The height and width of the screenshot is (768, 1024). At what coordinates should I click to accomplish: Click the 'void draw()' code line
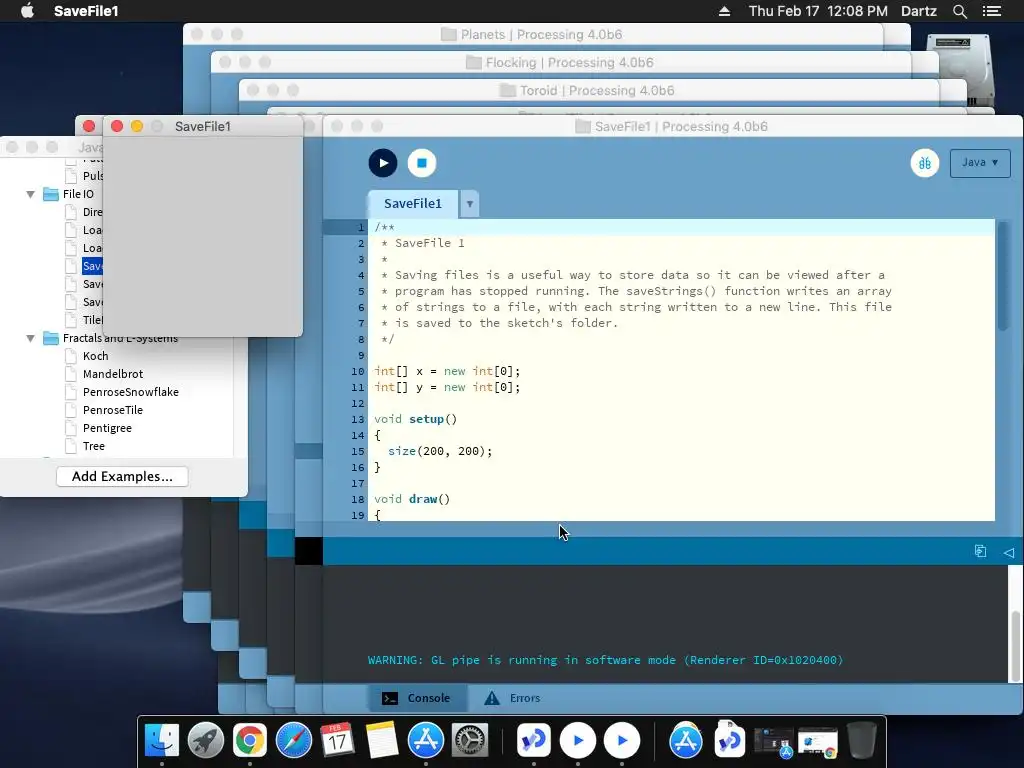(x=412, y=499)
